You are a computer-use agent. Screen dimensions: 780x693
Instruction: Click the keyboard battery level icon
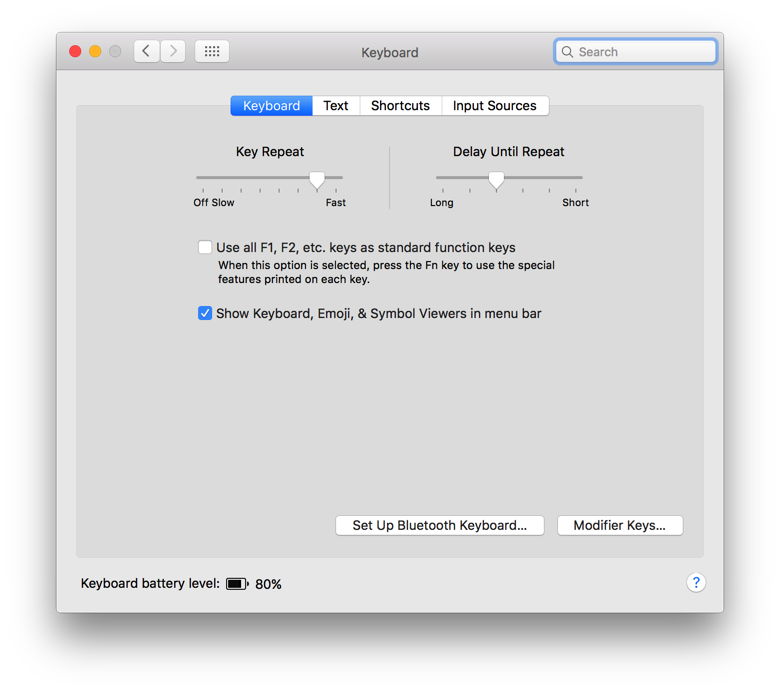point(237,584)
